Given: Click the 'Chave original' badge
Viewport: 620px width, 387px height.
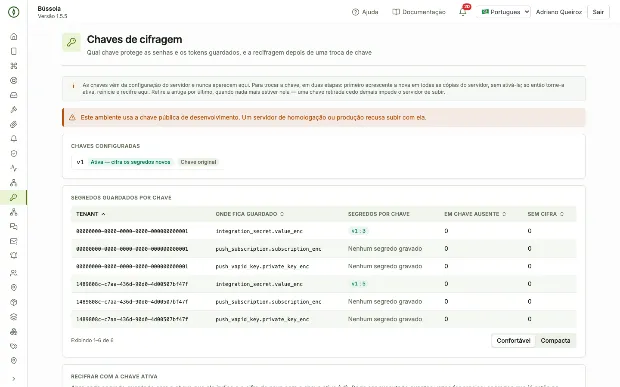Looking at the screenshot, I should coord(198,162).
